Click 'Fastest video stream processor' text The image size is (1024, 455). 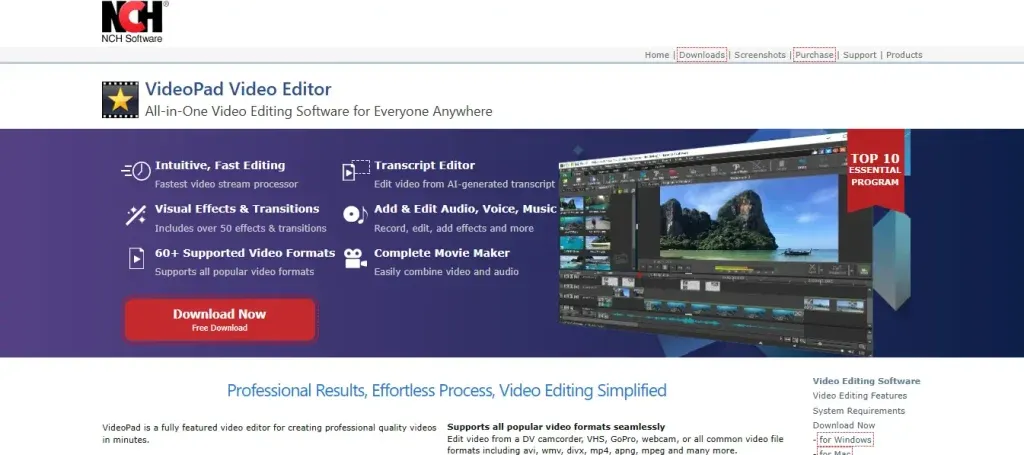pos(226,184)
